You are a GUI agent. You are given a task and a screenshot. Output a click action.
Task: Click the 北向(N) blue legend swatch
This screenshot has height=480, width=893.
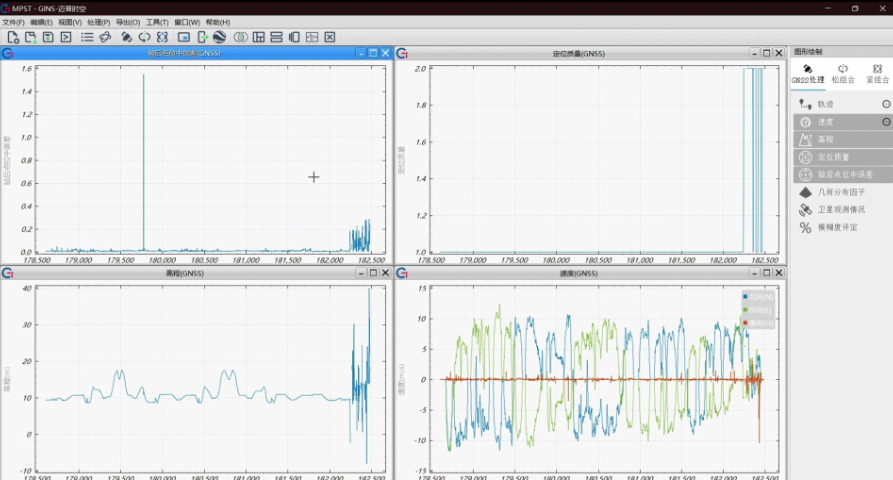746,297
